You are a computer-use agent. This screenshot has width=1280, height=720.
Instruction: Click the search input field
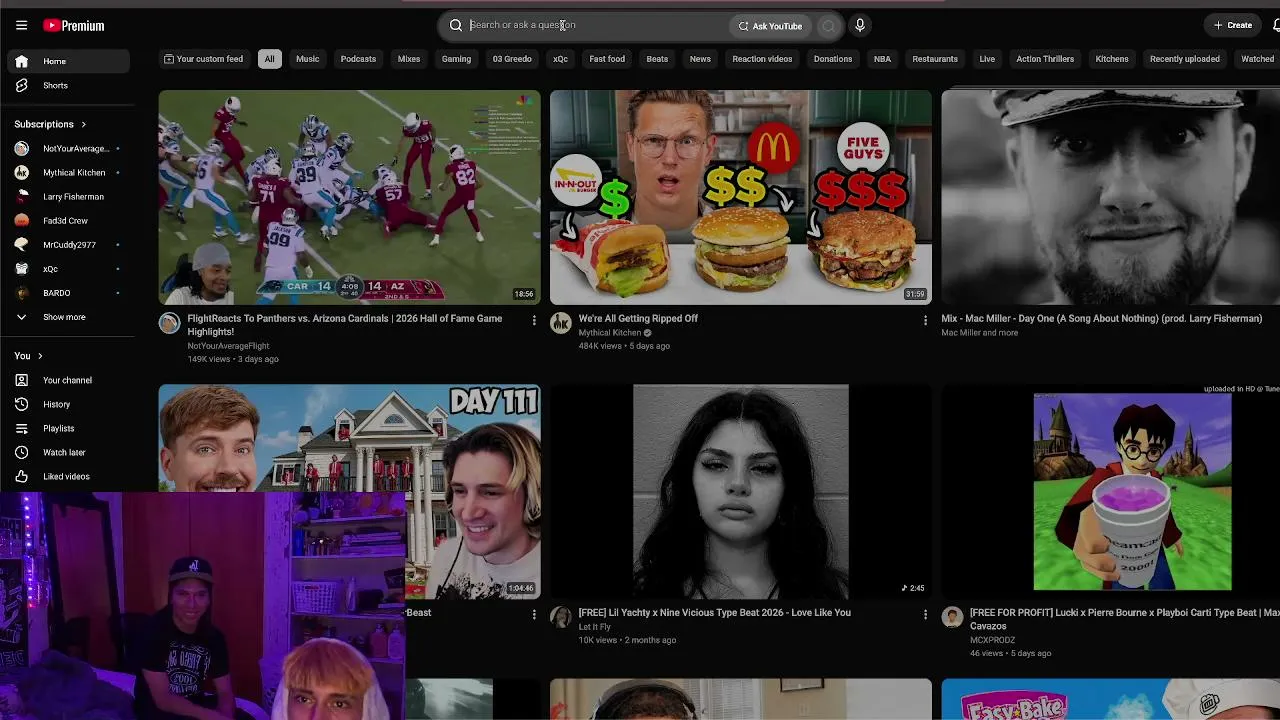(x=596, y=25)
